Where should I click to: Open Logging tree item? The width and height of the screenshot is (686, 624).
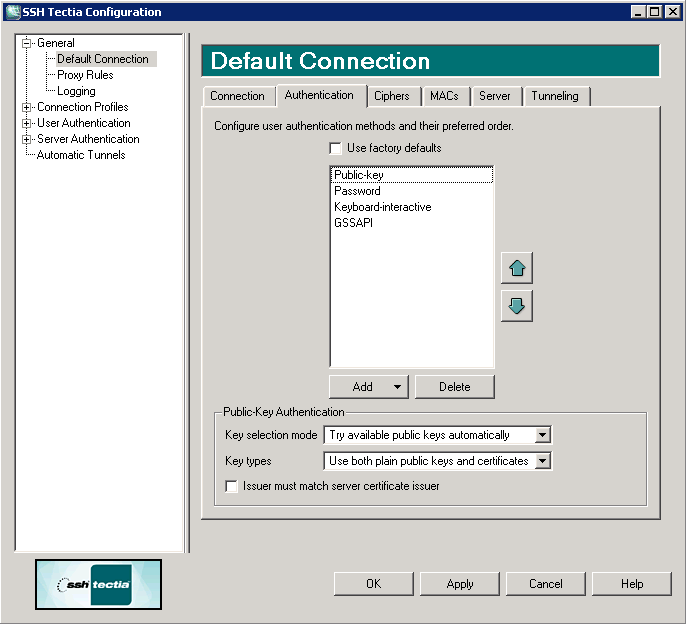point(76,91)
